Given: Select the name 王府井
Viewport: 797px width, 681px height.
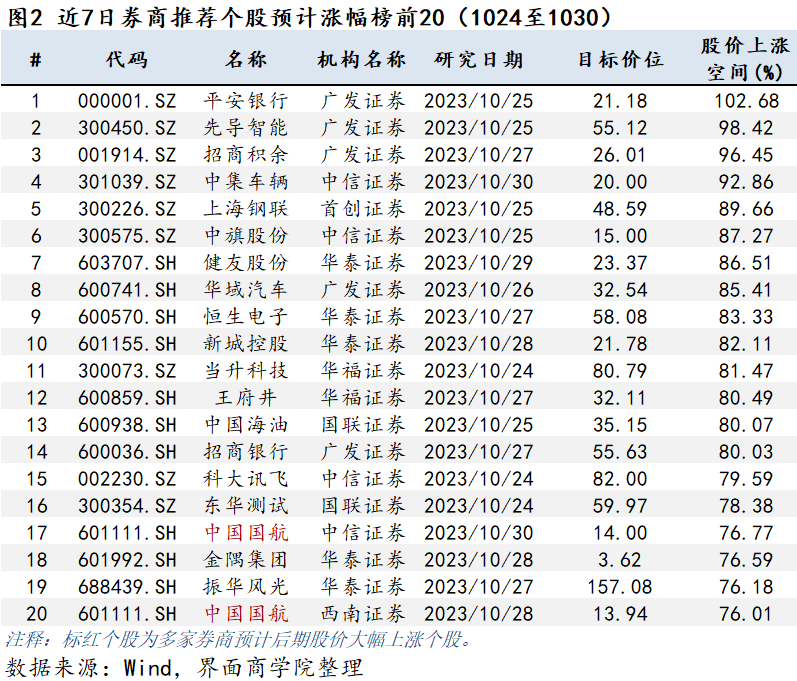Looking at the screenshot, I should (x=246, y=397).
